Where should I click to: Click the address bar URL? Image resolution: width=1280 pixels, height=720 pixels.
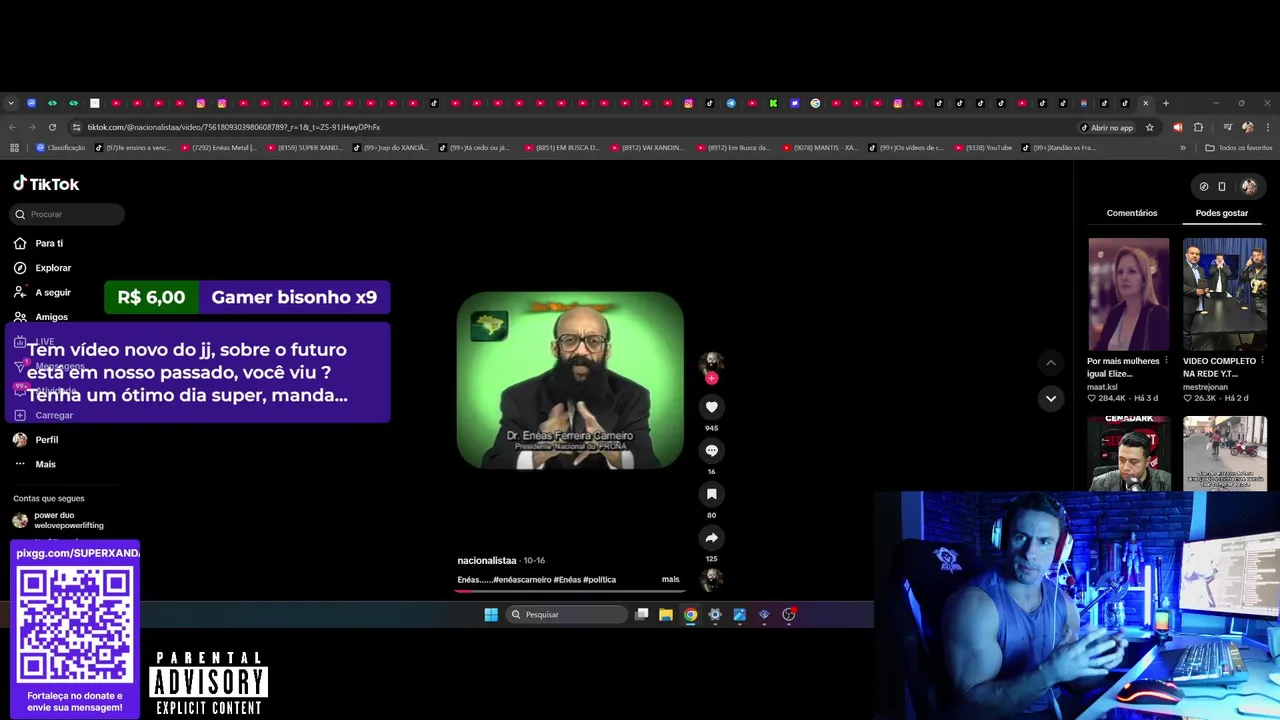(x=233, y=127)
